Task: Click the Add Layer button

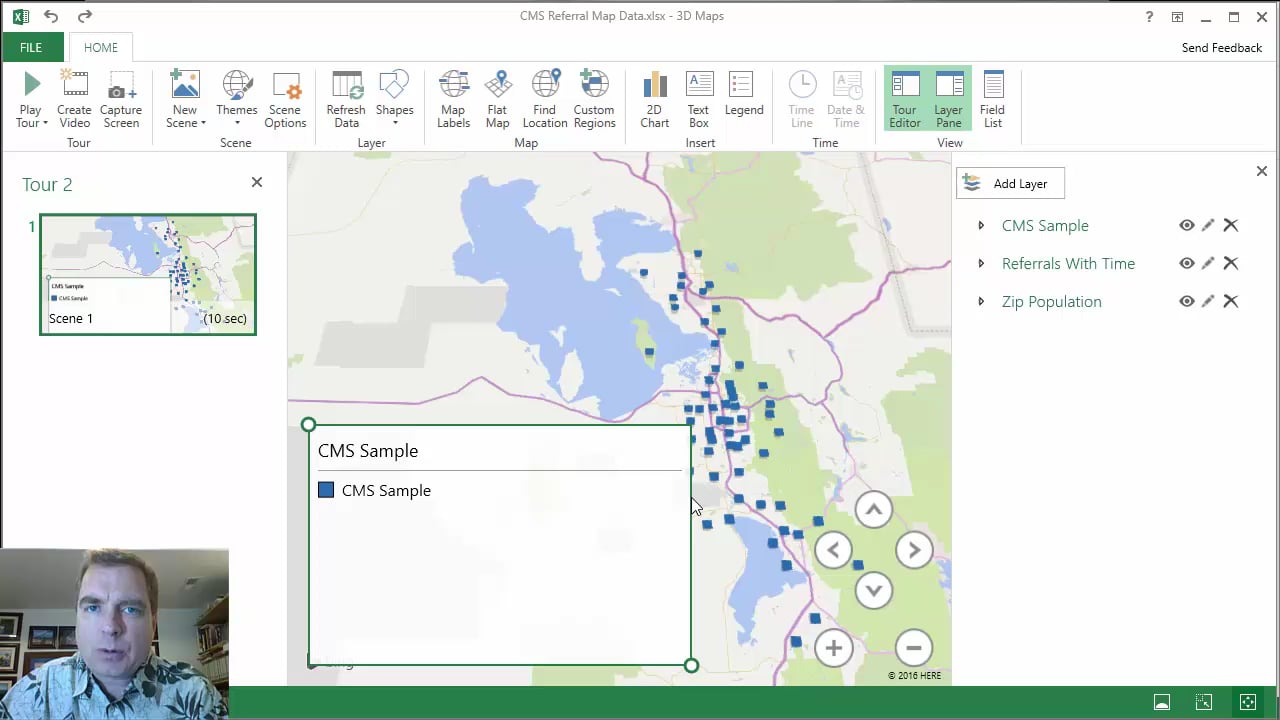Action: coord(1010,184)
